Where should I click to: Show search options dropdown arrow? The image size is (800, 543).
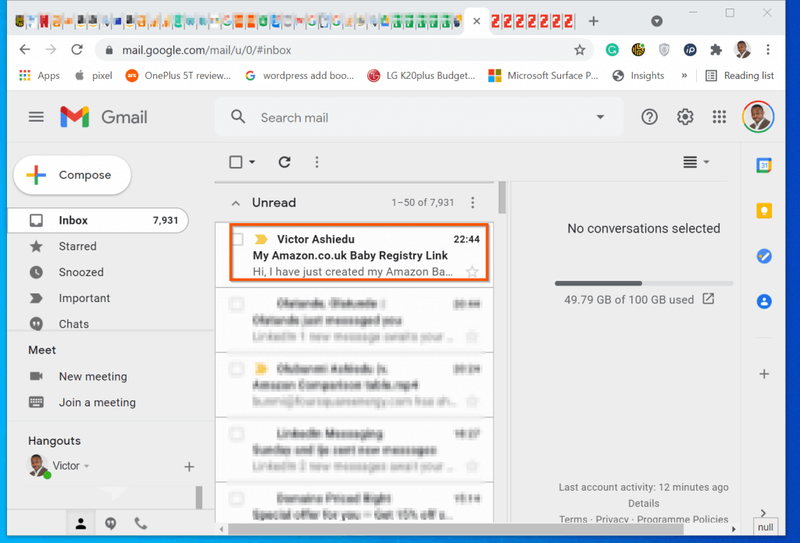(600, 117)
